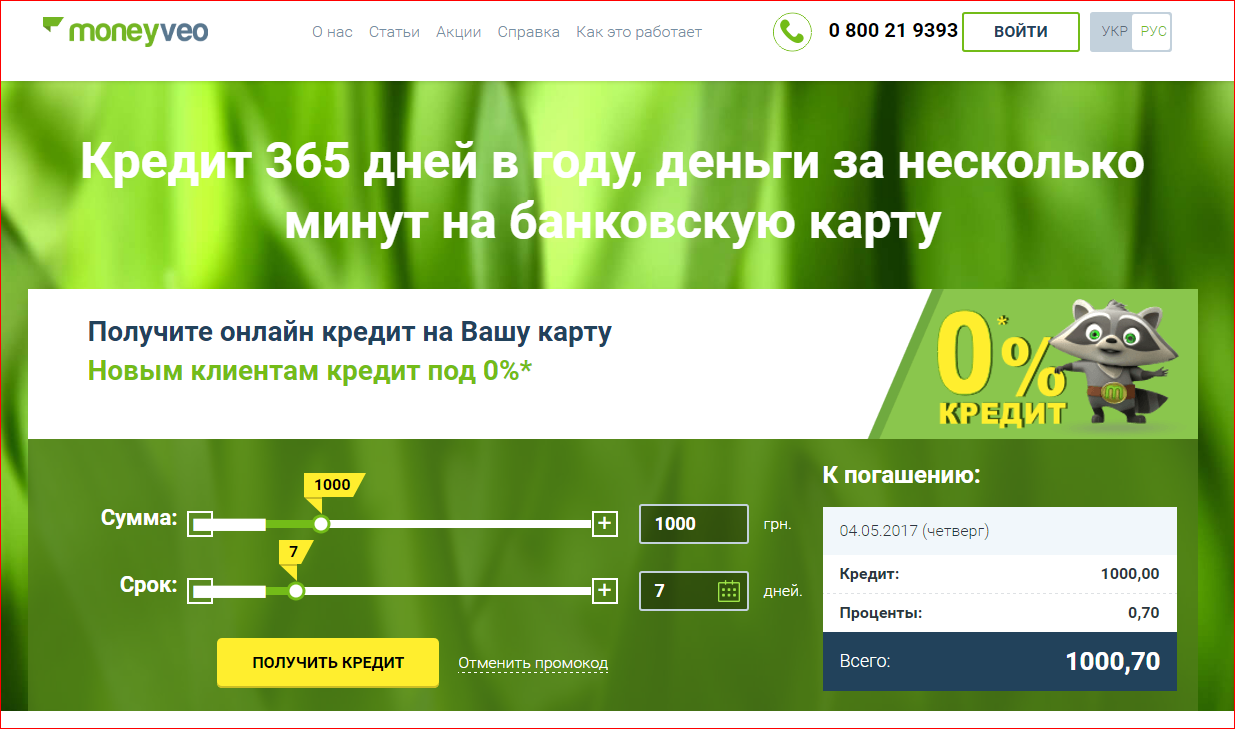Viewport: 1235px width, 729px height.
Task: Go to the Акции section
Action: pyautogui.click(x=458, y=32)
